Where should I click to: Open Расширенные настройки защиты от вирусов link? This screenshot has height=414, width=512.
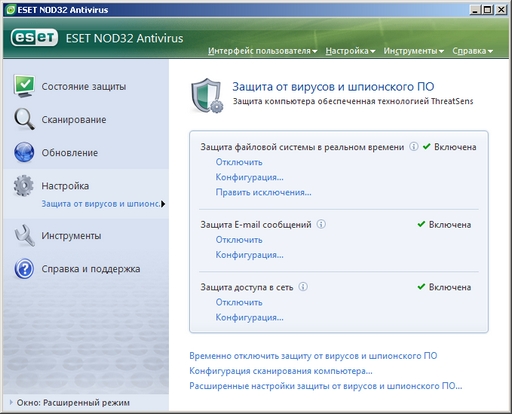click(x=326, y=386)
